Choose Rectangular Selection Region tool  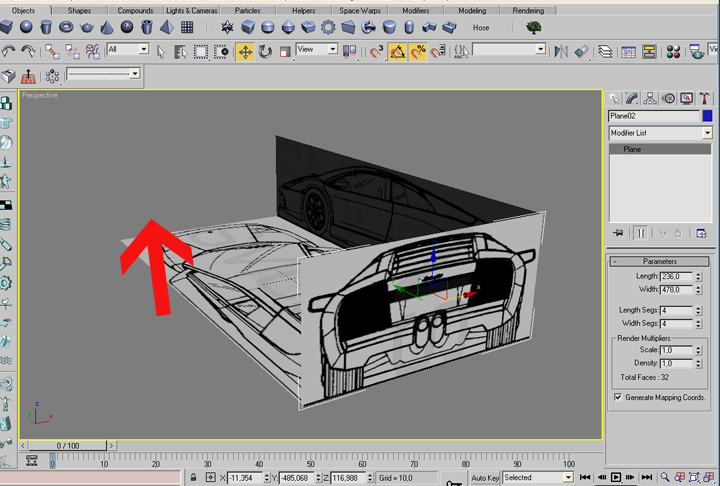coord(201,51)
